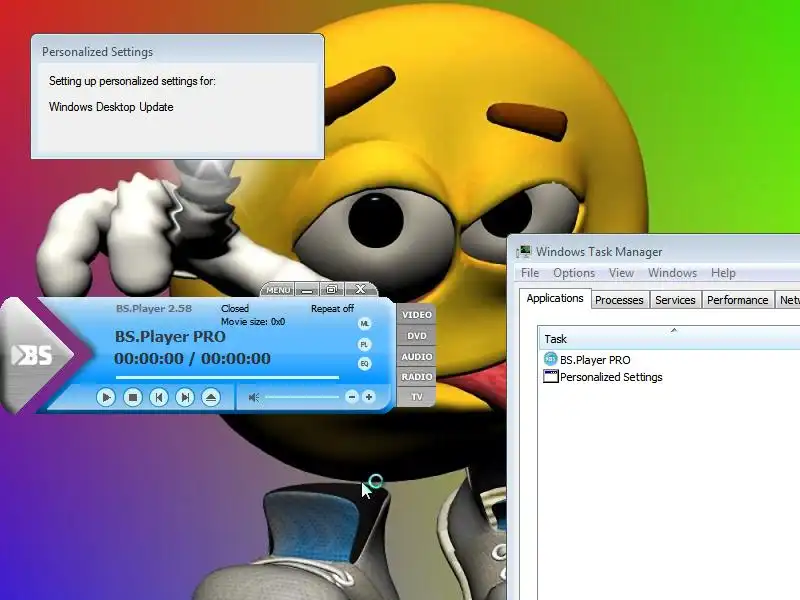
Task: Switch to the Services tab
Action: (675, 300)
